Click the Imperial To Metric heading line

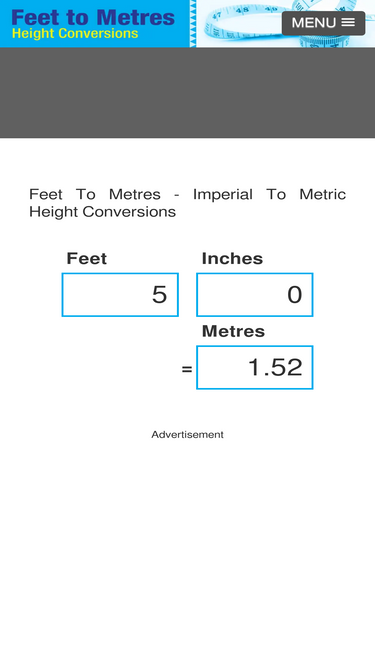pyautogui.click(x=188, y=194)
